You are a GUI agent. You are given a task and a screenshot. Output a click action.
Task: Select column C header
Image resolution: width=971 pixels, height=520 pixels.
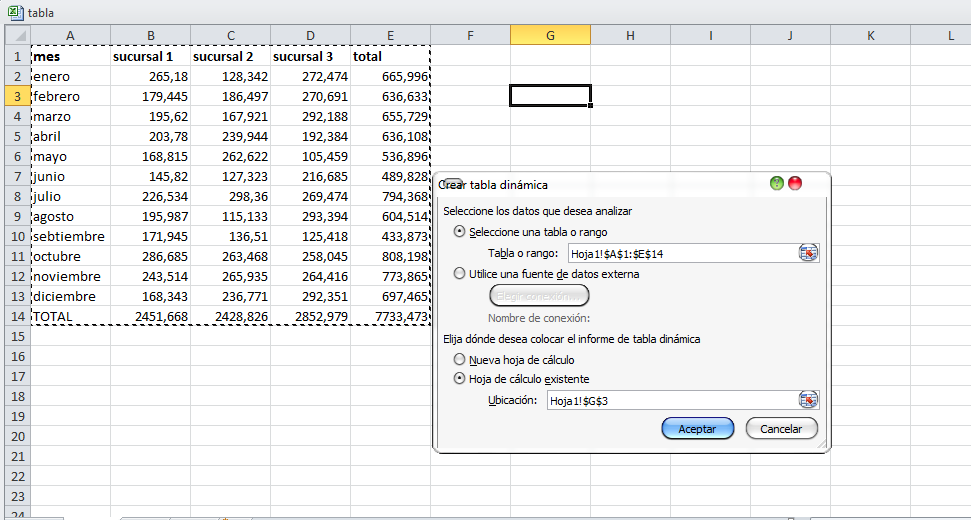pos(230,36)
